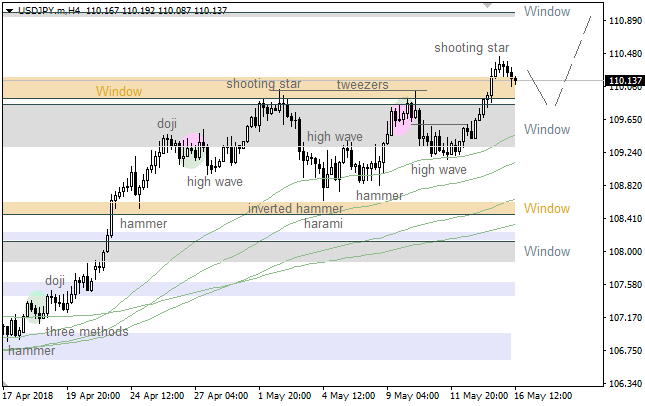Open the USDJPY.m chart title dropdown triangle
Viewport: 645px width, 406px height.
pyautogui.click(x=8, y=9)
